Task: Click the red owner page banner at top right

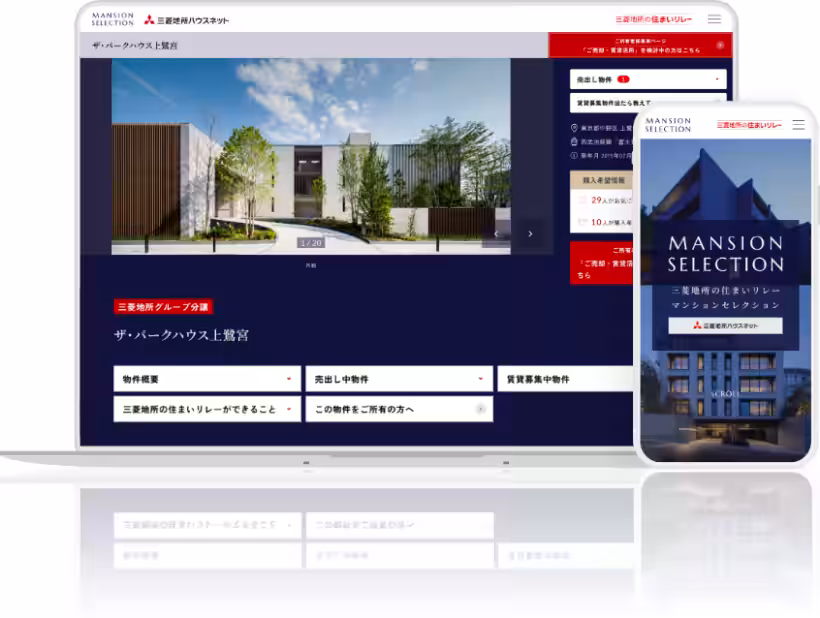Action: coord(640,45)
